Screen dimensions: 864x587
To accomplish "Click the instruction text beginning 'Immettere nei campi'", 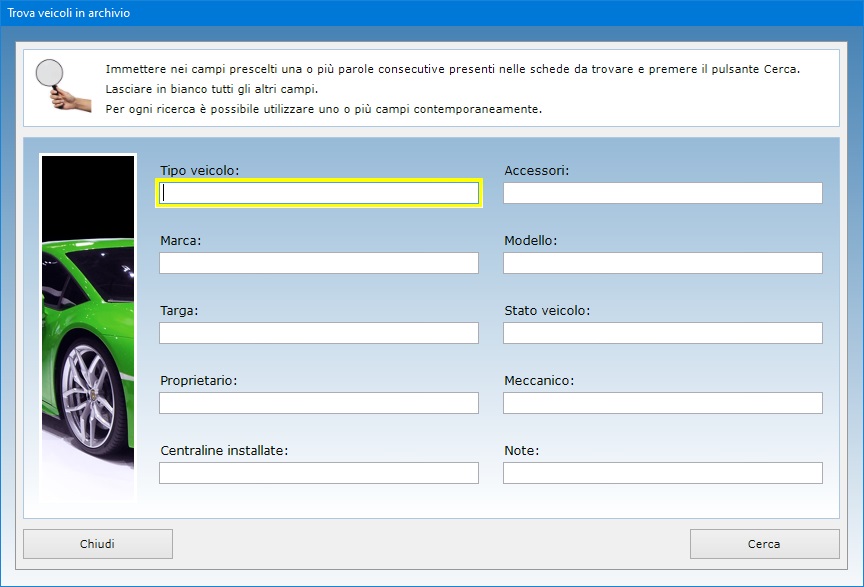I will pos(452,69).
